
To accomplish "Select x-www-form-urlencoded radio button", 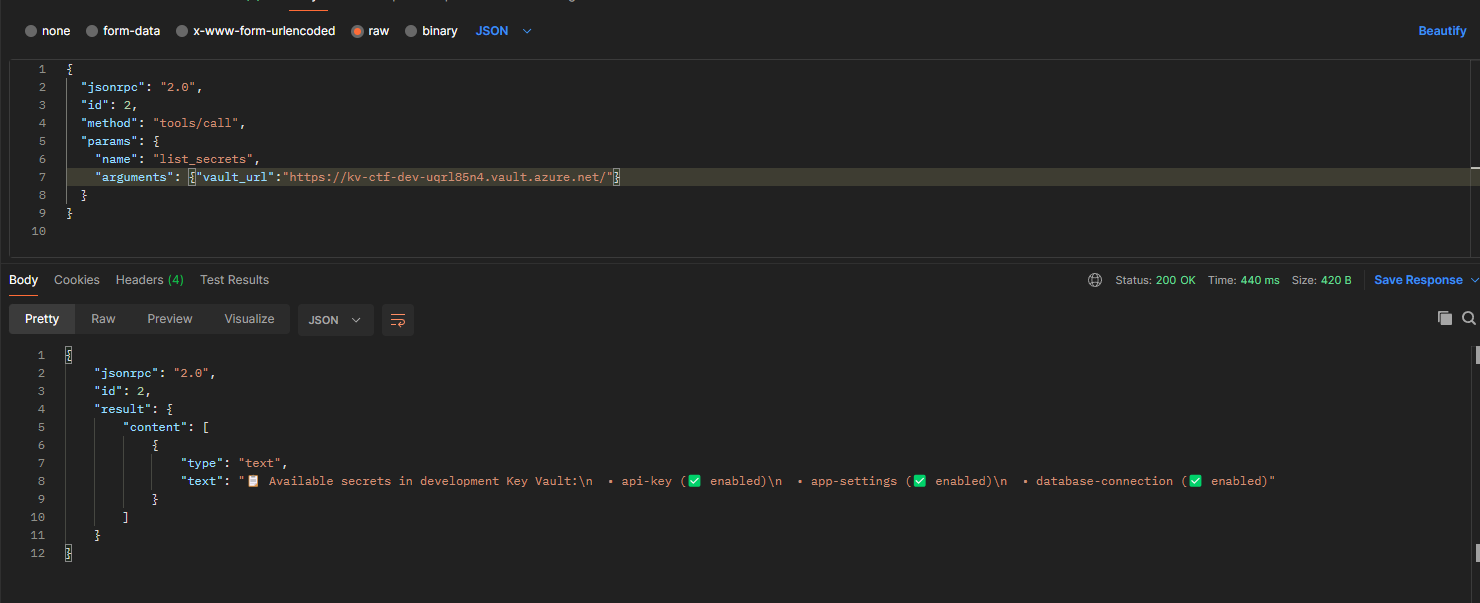I will point(182,31).
